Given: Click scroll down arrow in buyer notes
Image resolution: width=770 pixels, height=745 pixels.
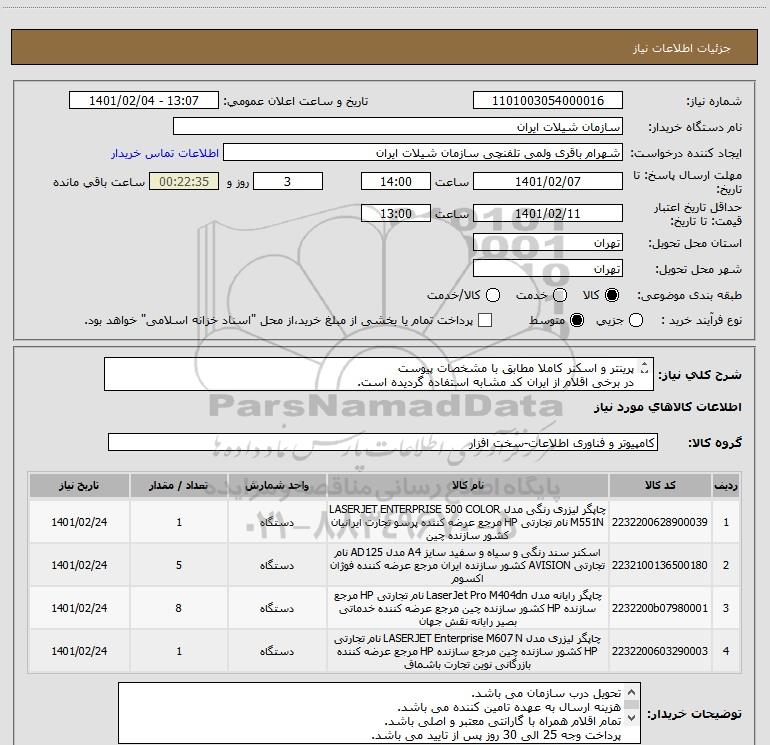Looking at the screenshot, I should click(632, 718).
